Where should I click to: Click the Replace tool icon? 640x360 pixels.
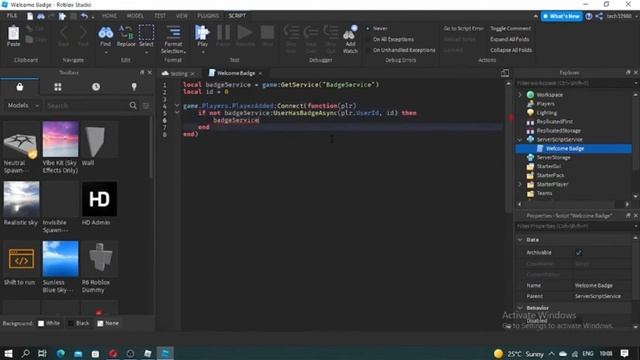126,33
